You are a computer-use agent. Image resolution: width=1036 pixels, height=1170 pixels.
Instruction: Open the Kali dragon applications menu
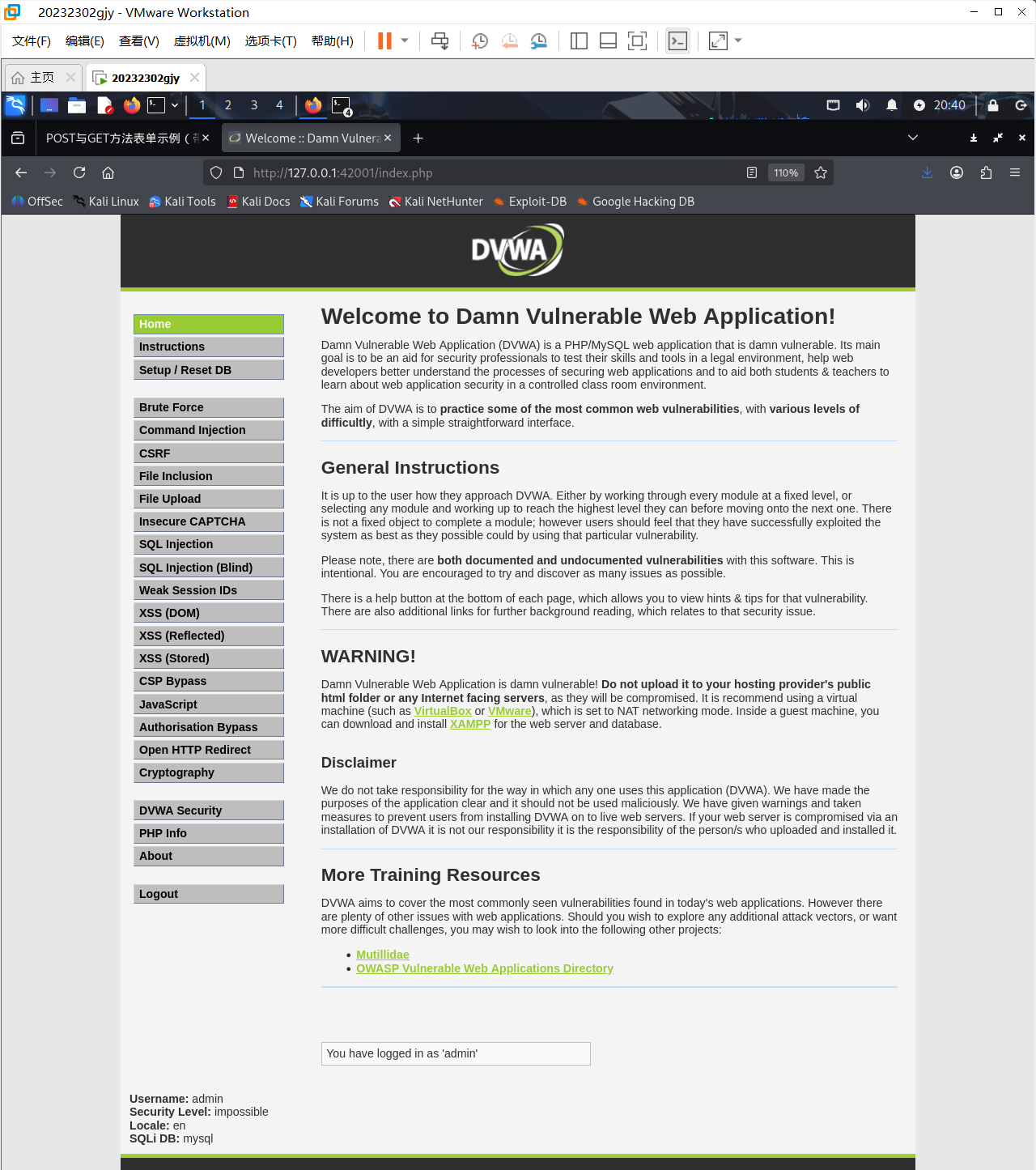click(x=15, y=105)
